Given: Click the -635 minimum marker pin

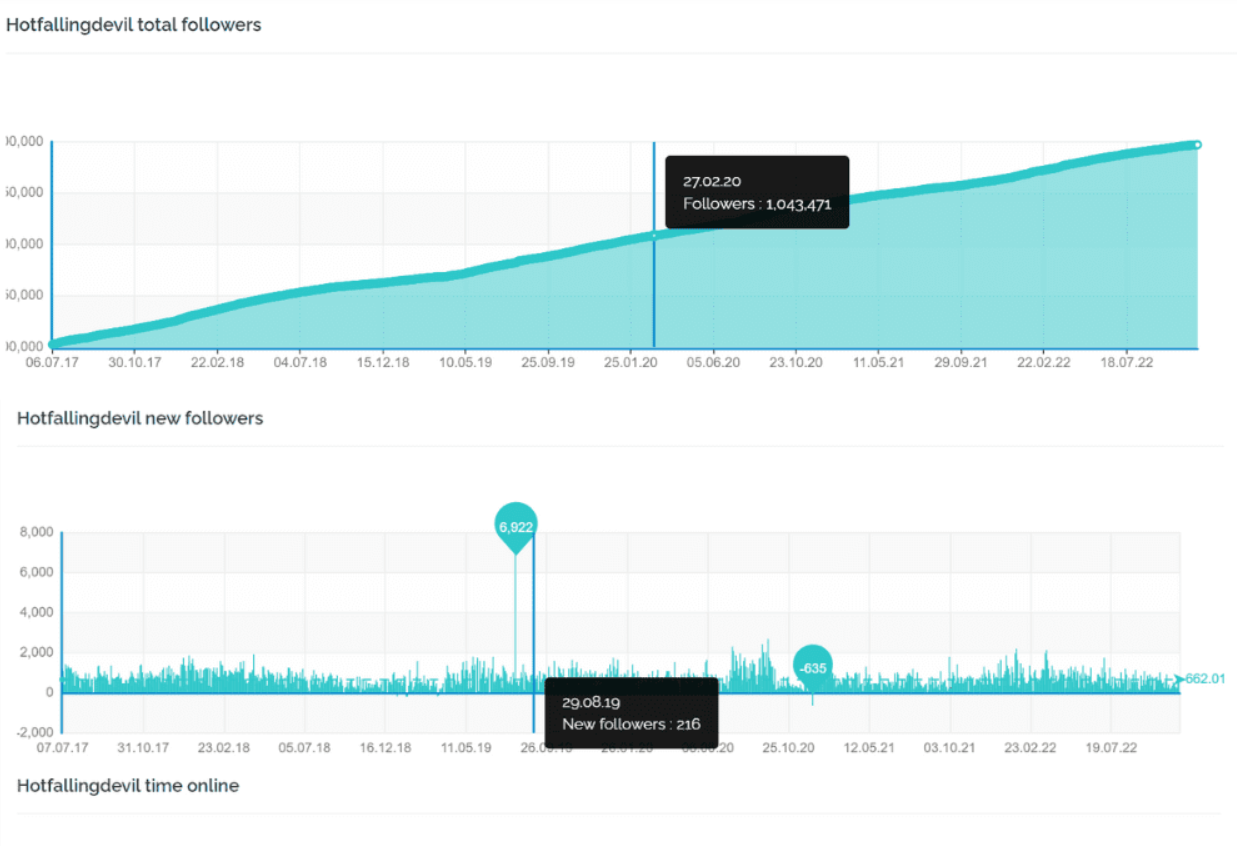Looking at the screenshot, I should coord(813,668).
